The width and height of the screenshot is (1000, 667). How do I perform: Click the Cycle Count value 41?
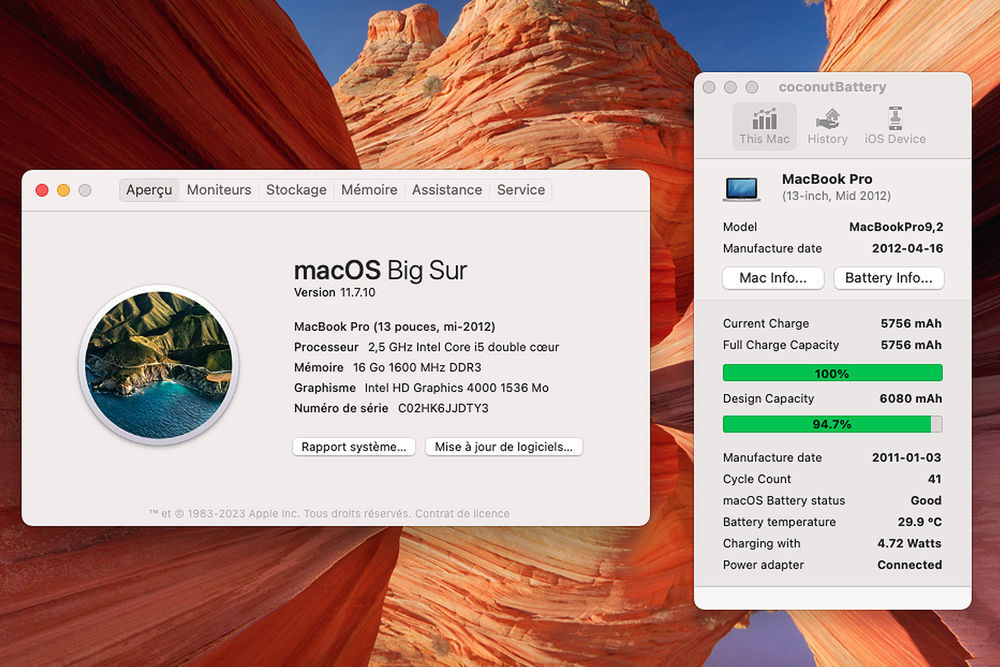pos(934,479)
